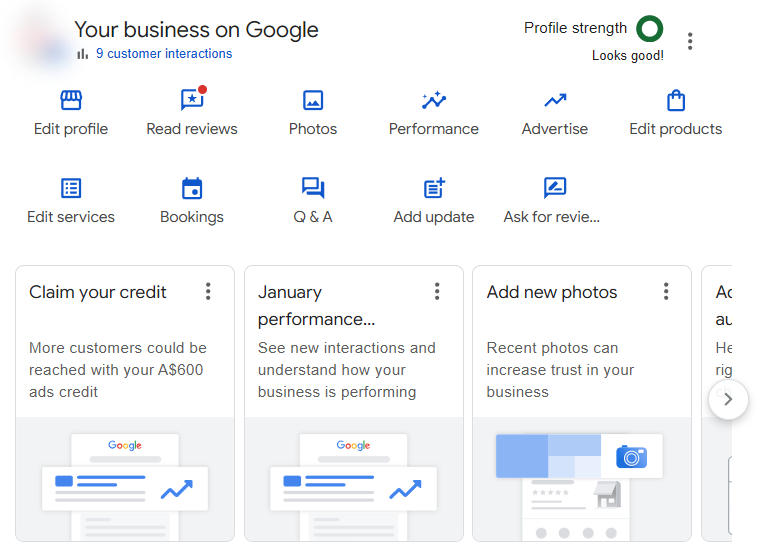Open the Claim your credit card illustration
The height and width of the screenshot is (553, 766).
point(125,480)
